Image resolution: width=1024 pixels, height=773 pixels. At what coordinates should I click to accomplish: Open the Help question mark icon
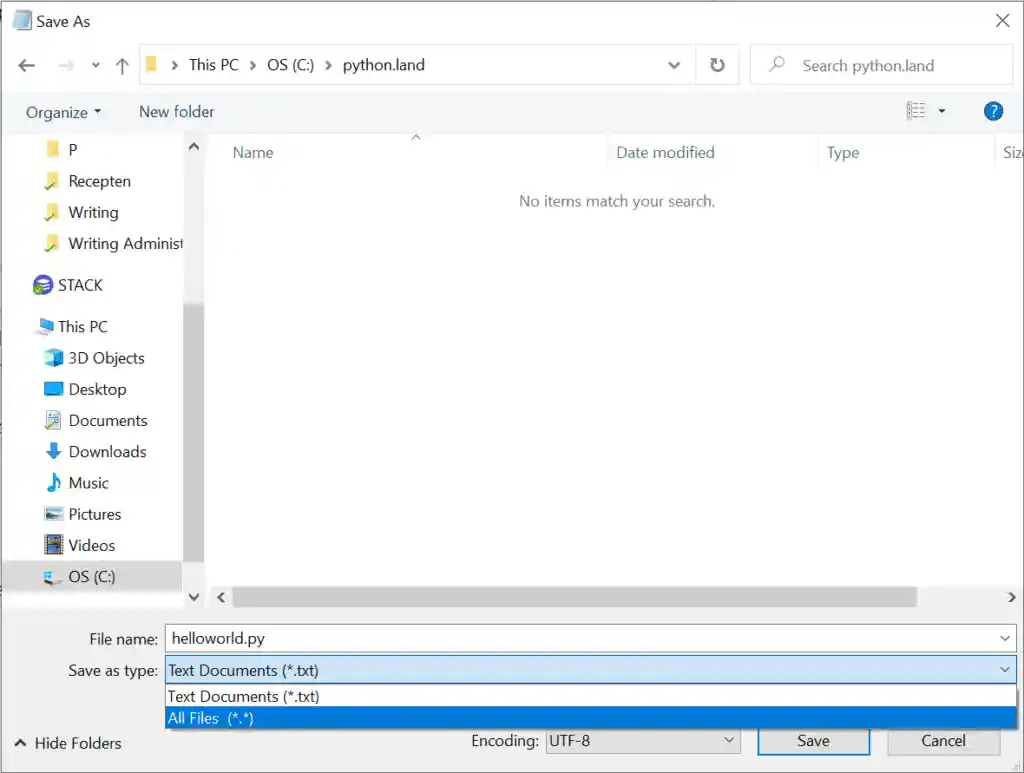point(992,111)
